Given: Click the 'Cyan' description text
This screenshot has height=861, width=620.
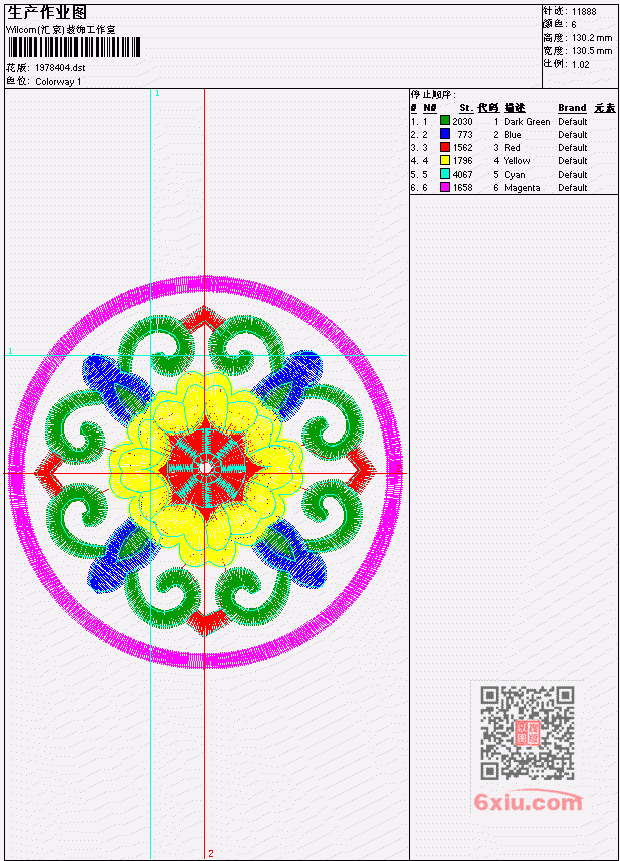Looking at the screenshot, I should coord(515,175).
